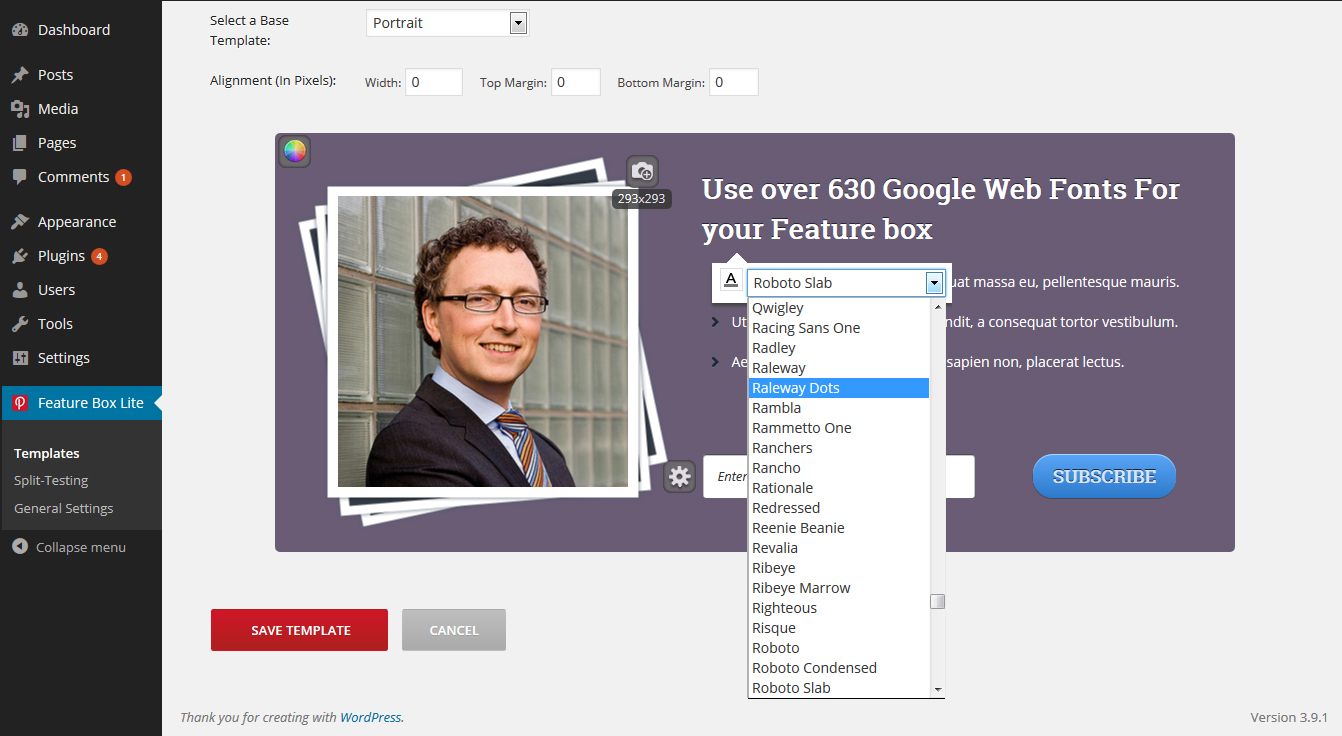The width and height of the screenshot is (1342, 736).
Task: Click the feature box headline text
Action: [x=941, y=209]
